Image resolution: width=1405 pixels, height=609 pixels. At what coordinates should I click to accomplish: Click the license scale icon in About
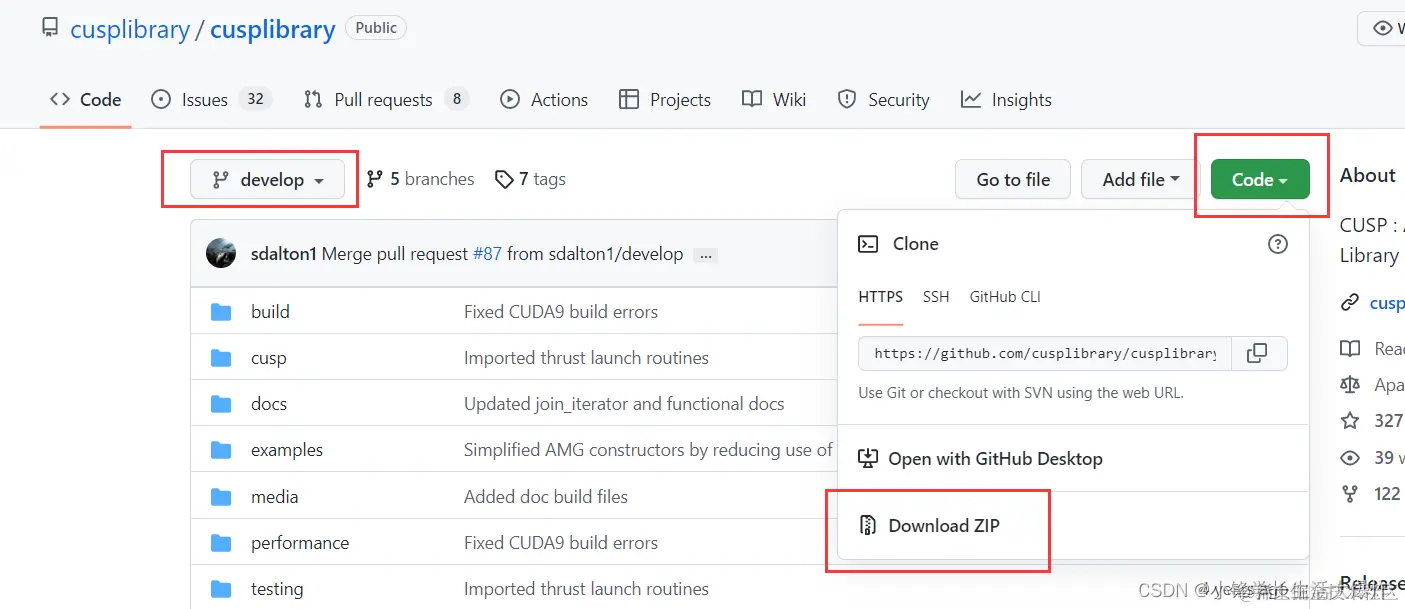click(1350, 385)
